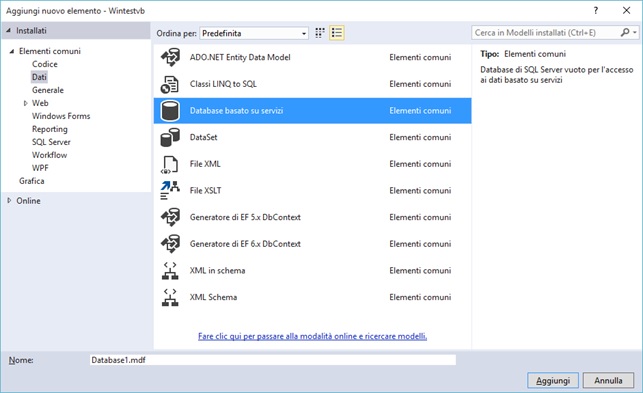Select the File XML document icon
The width and height of the screenshot is (643, 393).
pos(170,164)
